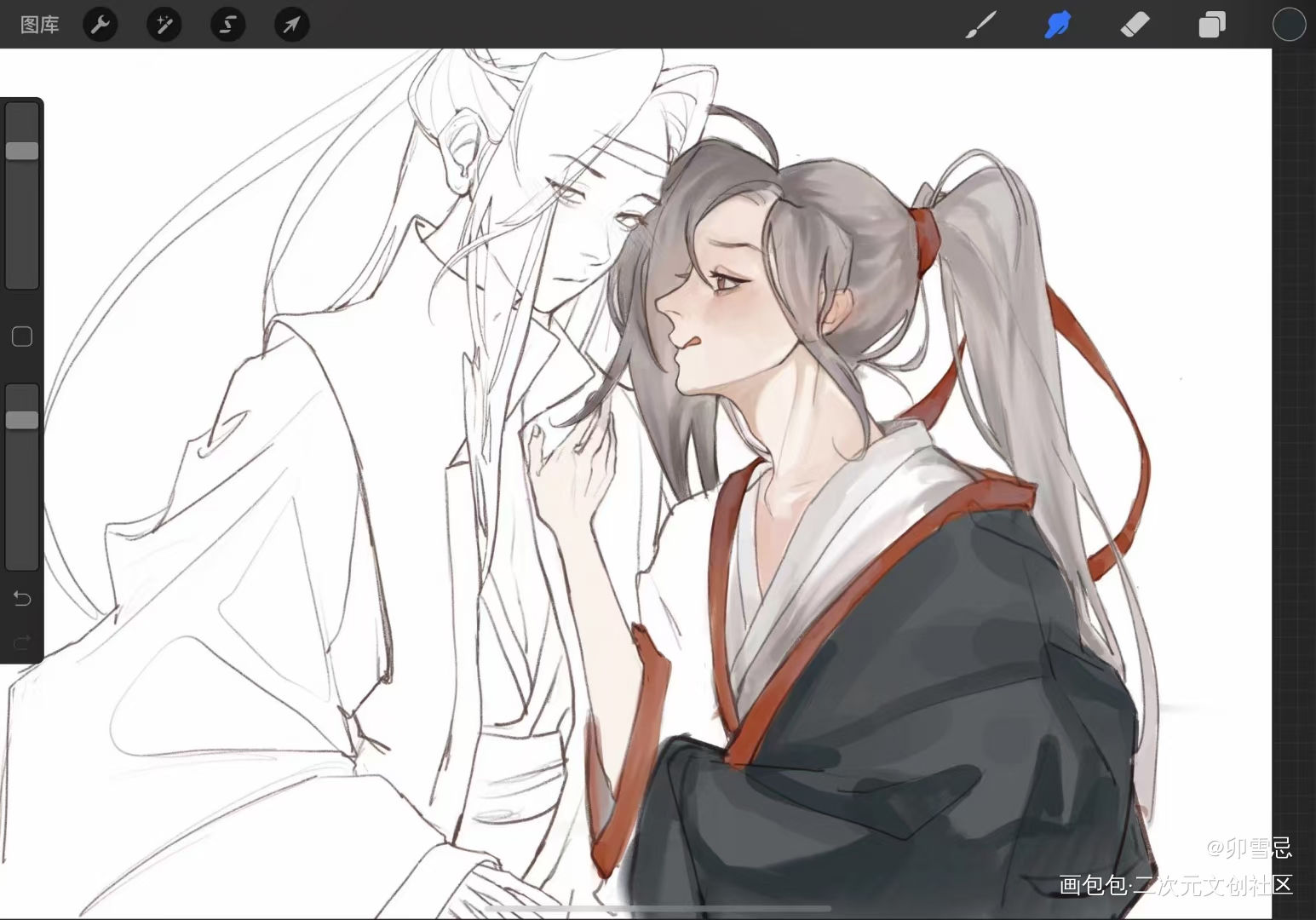
Task: Tap the red hair tie on ponytail
Action: point(926,234)
